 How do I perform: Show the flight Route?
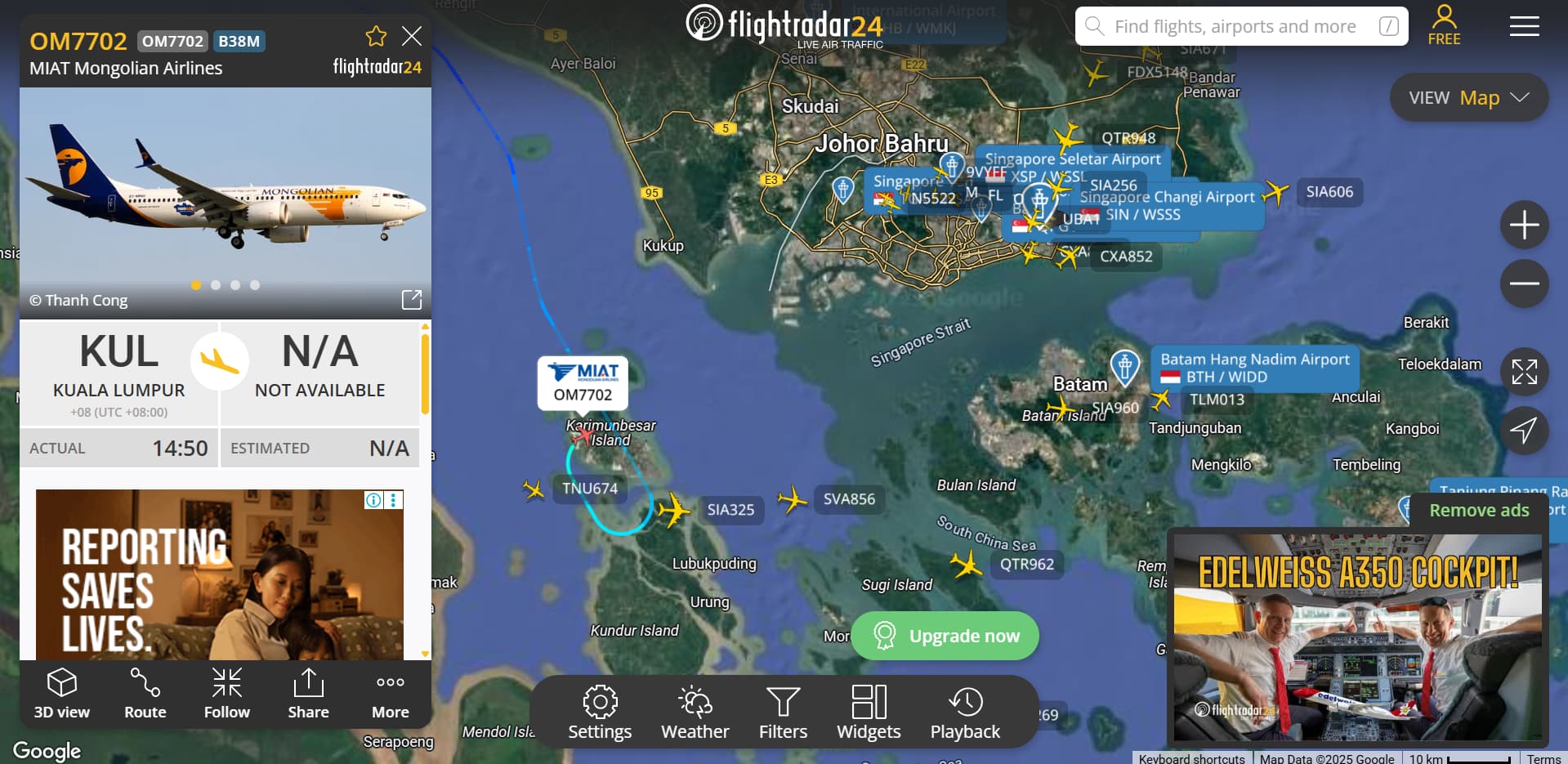click(145, 694)
